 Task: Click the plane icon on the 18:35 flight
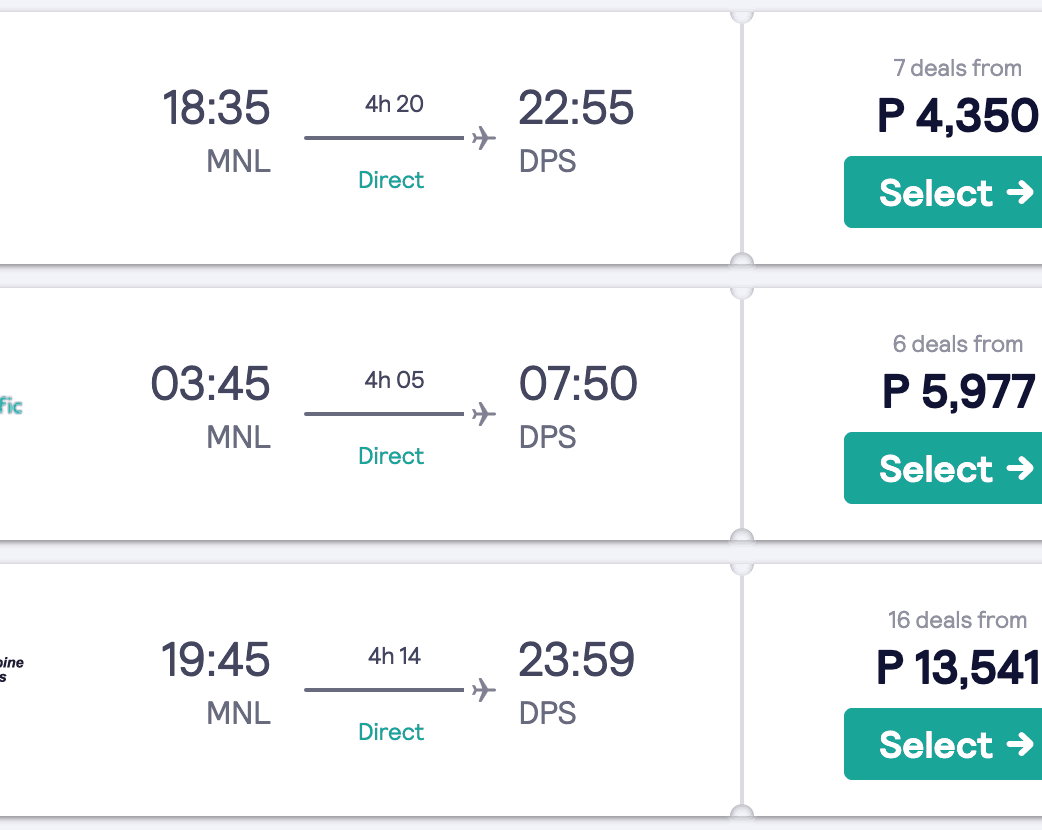pos(484,138)
